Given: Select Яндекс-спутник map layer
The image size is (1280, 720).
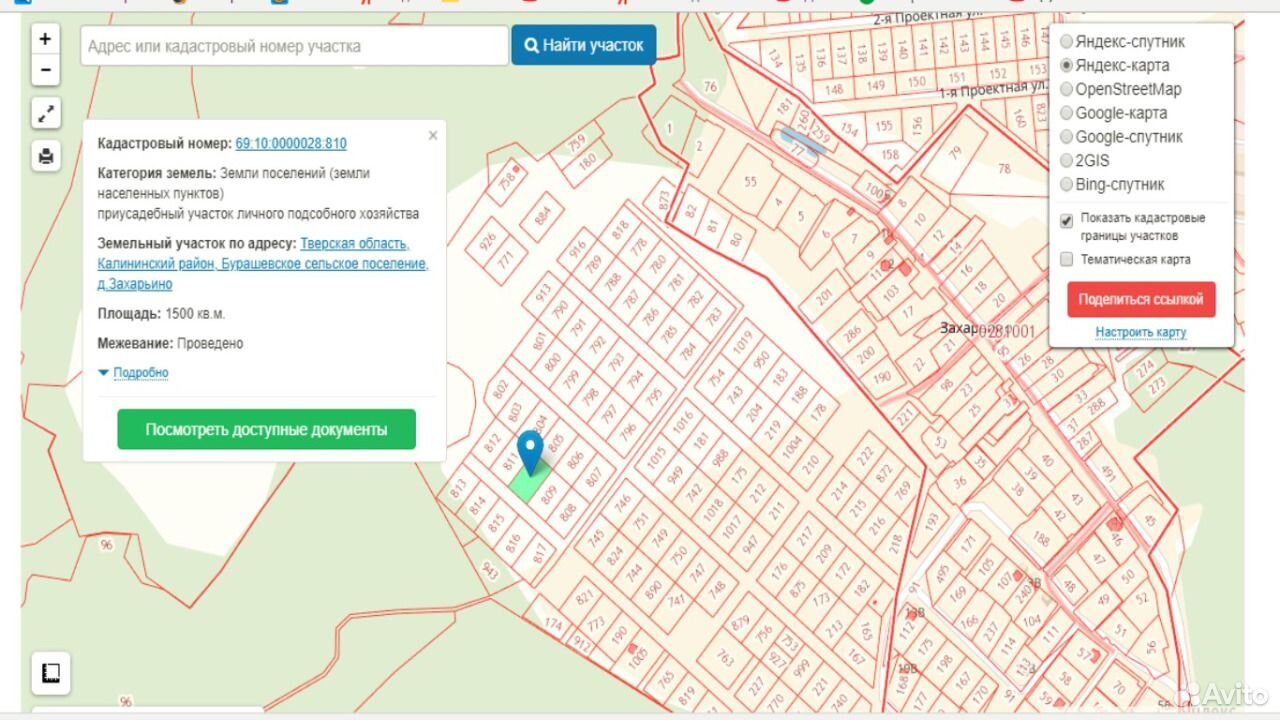Looking at the screenshot, I should click(x=1066, y=42).
